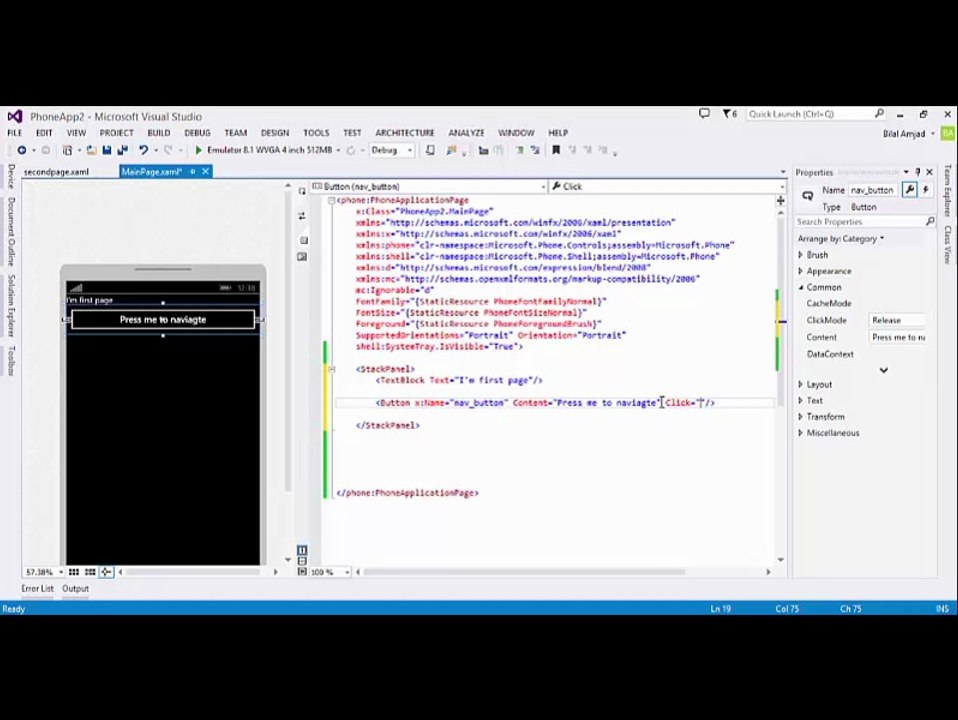Open the ARCHITECTURE menu
958x720 pixels.
point(405,133)
